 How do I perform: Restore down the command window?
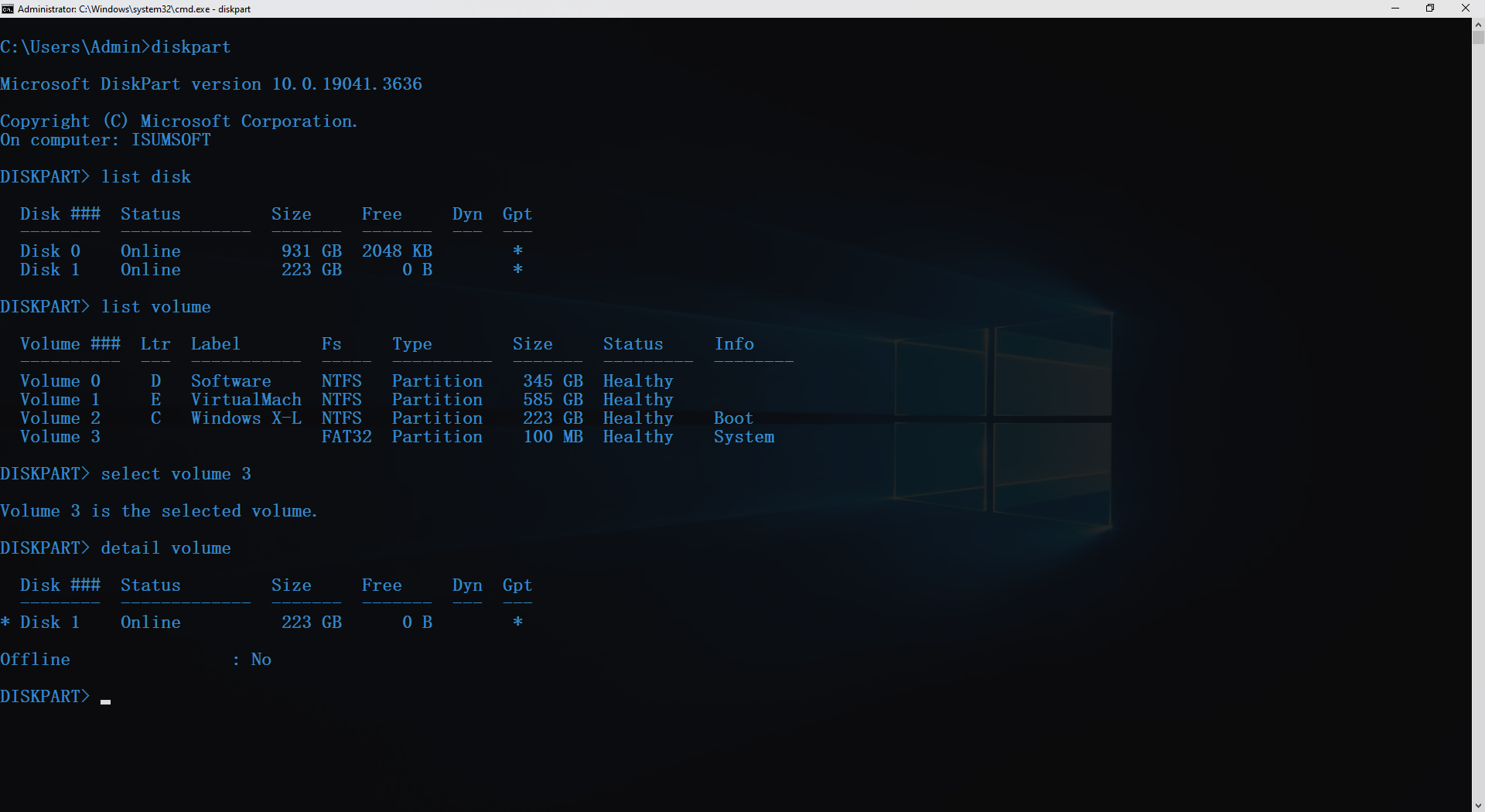click(x=1430, y=9)
